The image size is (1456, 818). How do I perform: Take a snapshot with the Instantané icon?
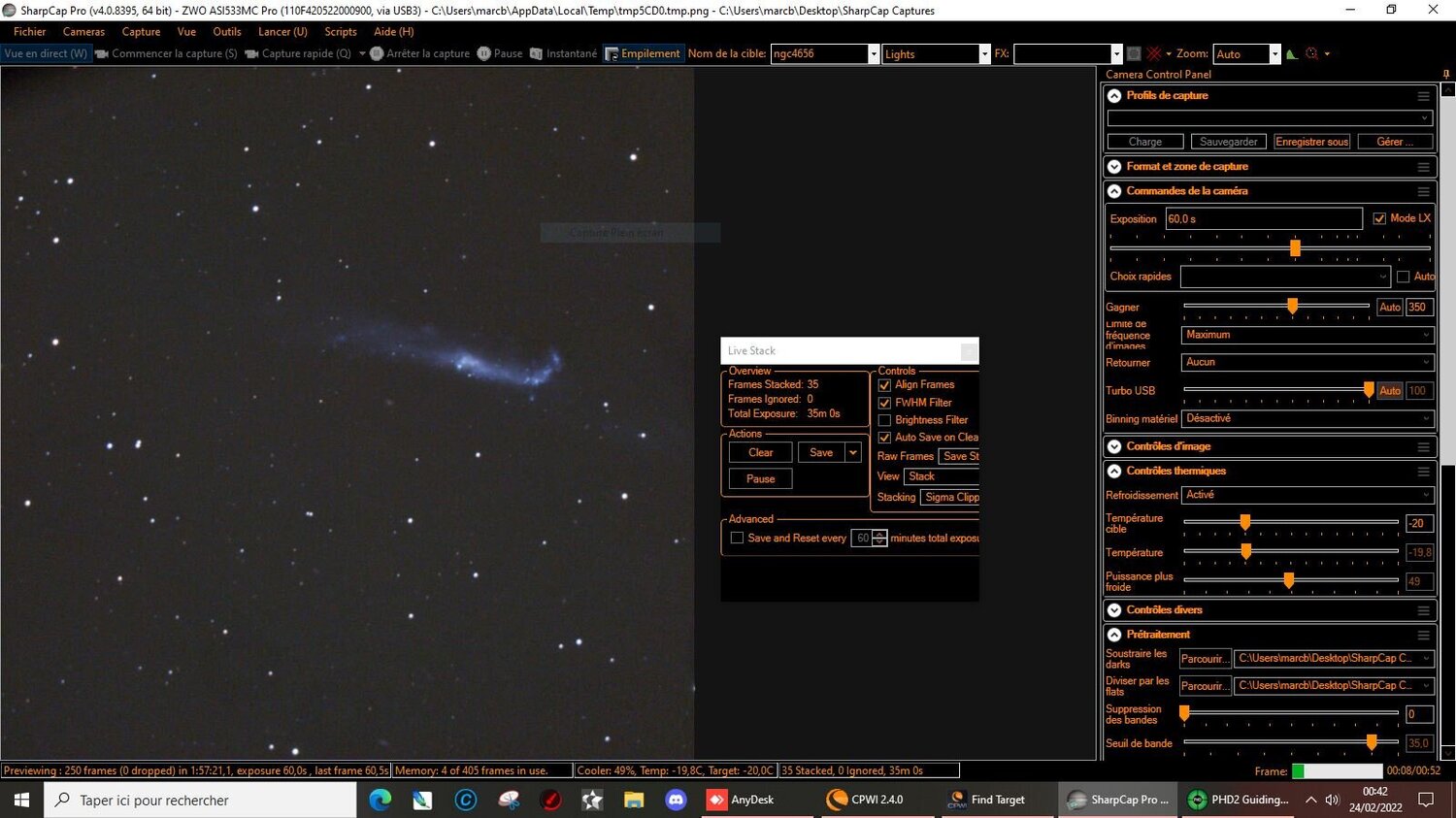[535, 53]
